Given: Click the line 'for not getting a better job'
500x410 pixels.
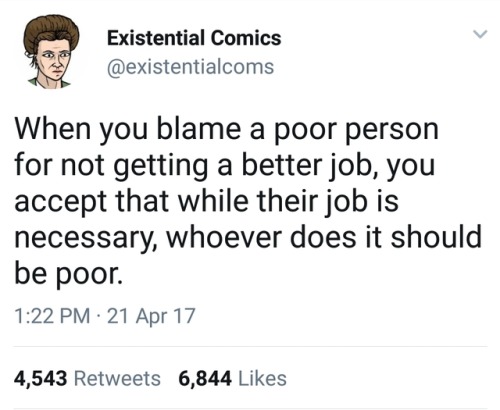Looking at the screenshot, I should tap(225, 166).
